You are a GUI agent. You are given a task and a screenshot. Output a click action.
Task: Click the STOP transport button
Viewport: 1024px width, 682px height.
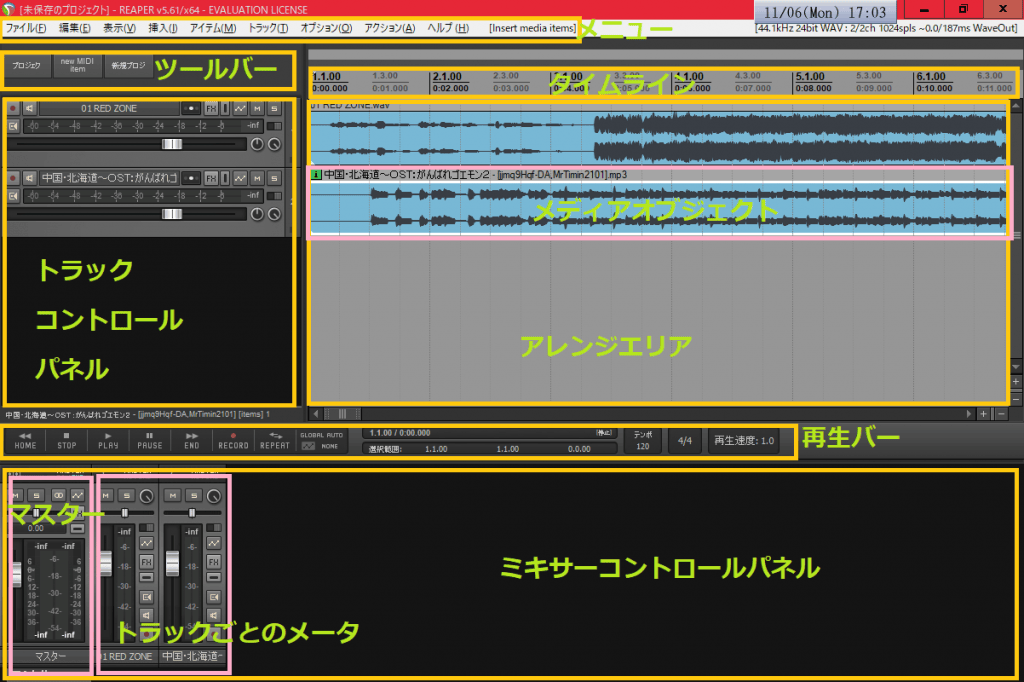[x=67, y=440]
